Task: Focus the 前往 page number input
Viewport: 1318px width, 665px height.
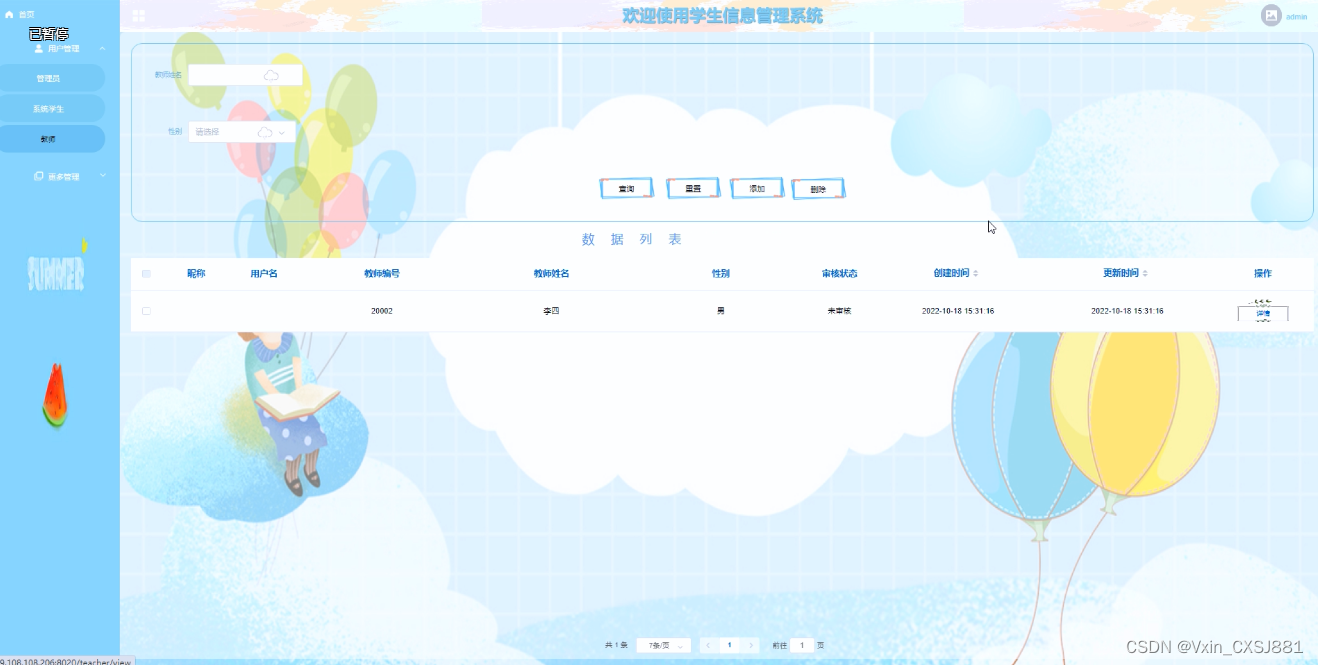Action: click(802, 645)
